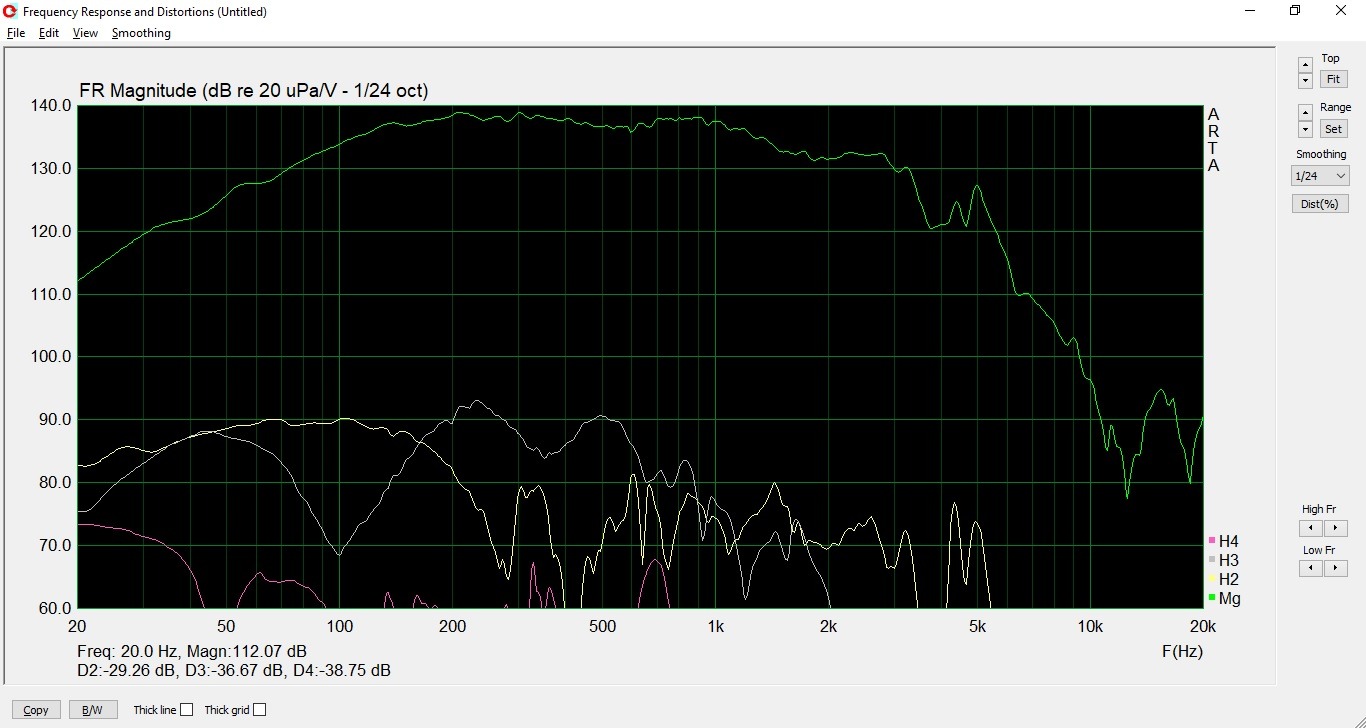Enable the Thick line checkbox
This screenshot has width=1366, height=728.
pyautogui.click(x=186, y=710)
